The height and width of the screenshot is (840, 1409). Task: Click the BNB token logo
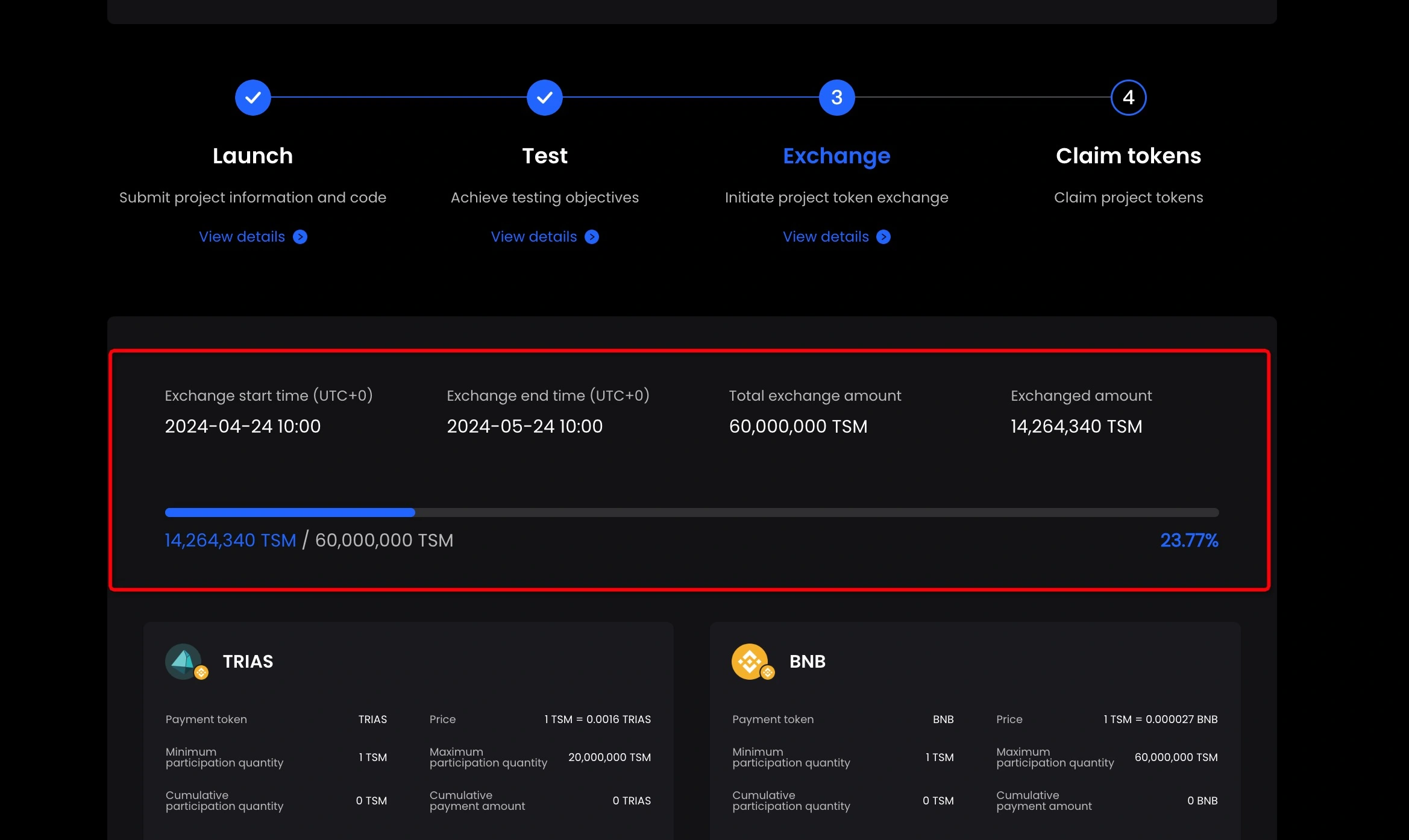point(751,662)
